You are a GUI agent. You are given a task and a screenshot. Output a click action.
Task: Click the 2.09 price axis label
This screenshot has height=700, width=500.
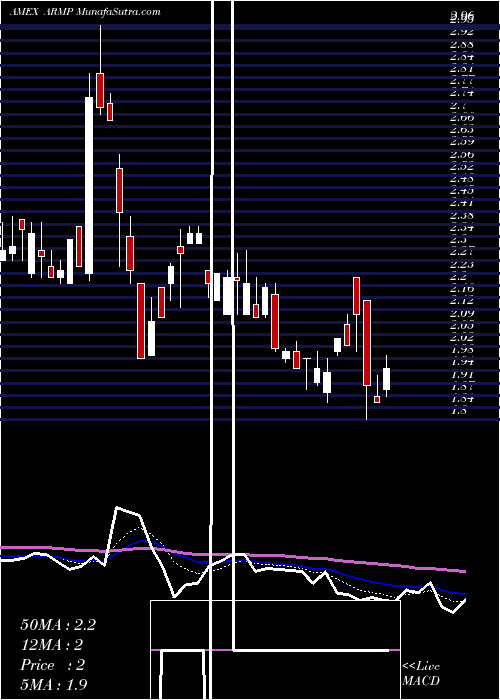(462, 313)
